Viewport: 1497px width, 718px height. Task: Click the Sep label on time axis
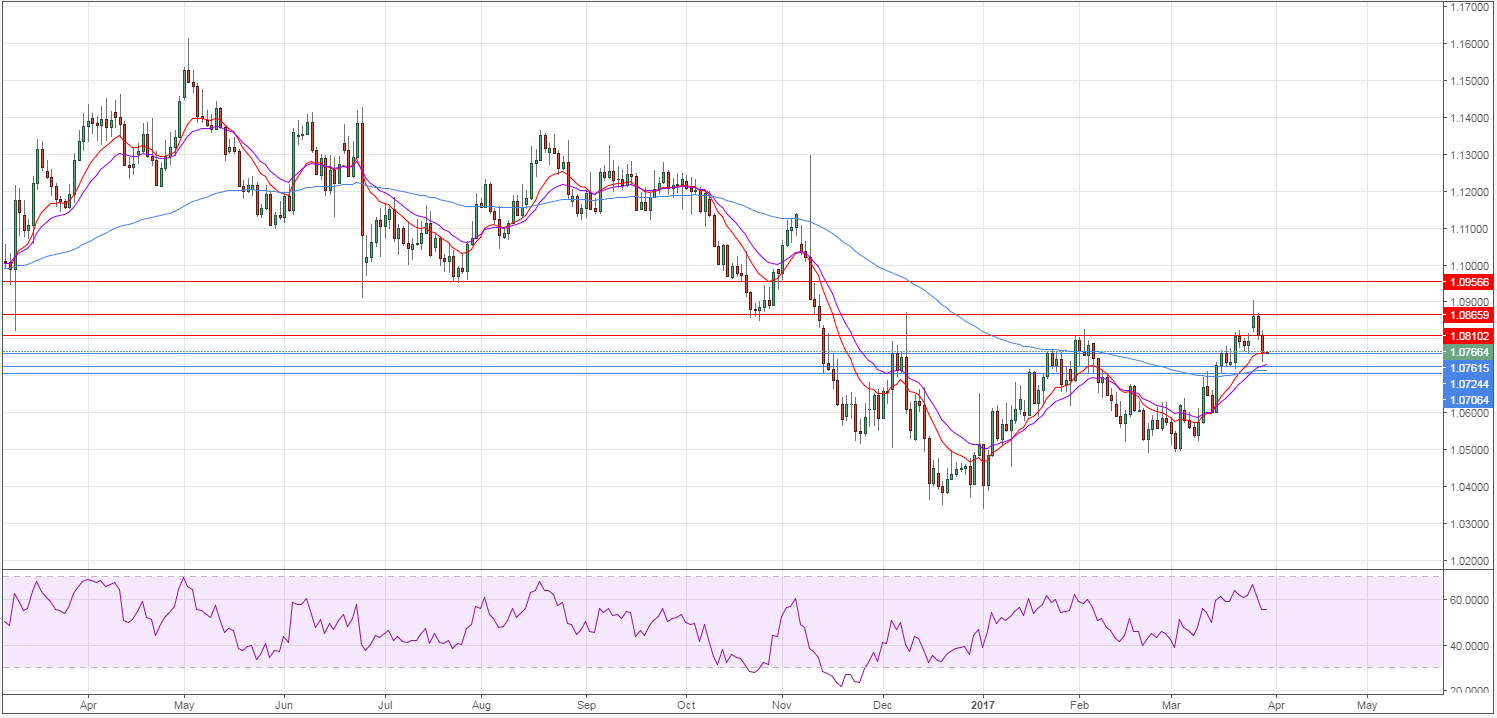[x=586, y=706]
